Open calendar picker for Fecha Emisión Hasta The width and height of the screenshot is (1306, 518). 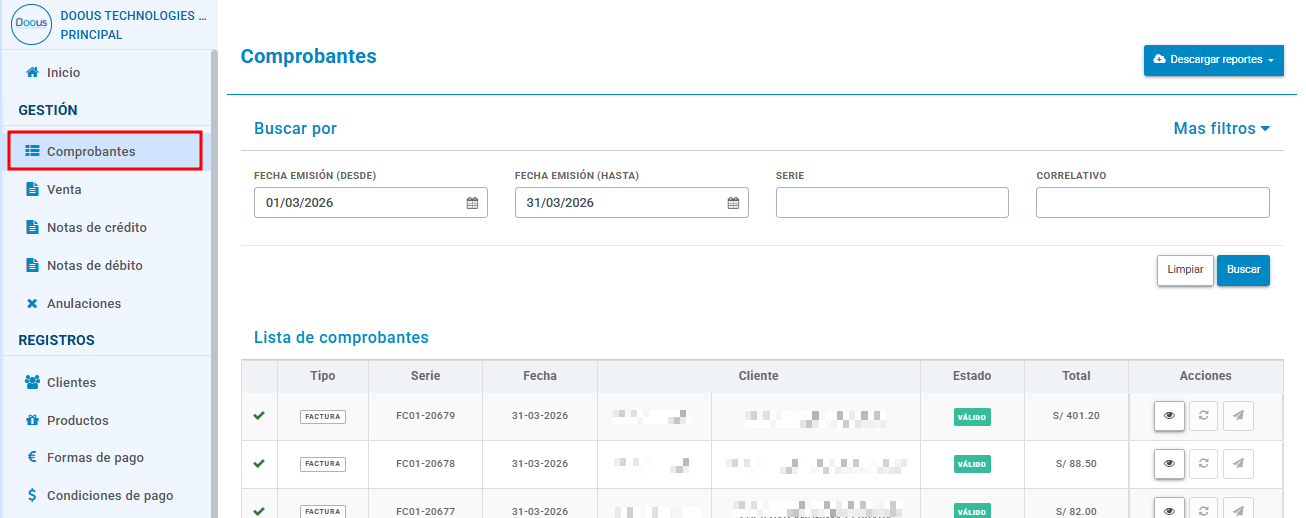(733, 203)
